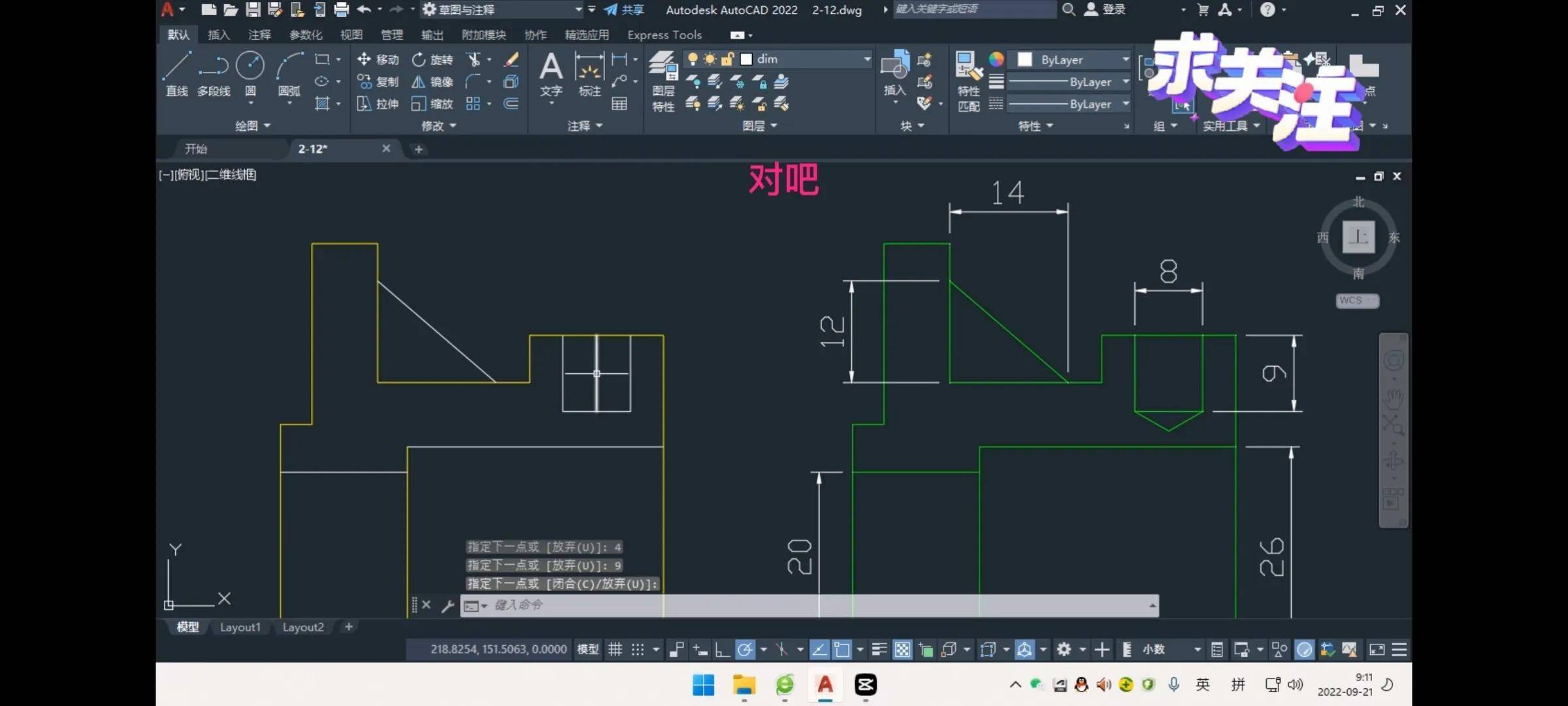Image resolution: width=1568 pixels, height=706 pixels.
Task: Select the Line (直线) tool
Action: click(176, 74)
